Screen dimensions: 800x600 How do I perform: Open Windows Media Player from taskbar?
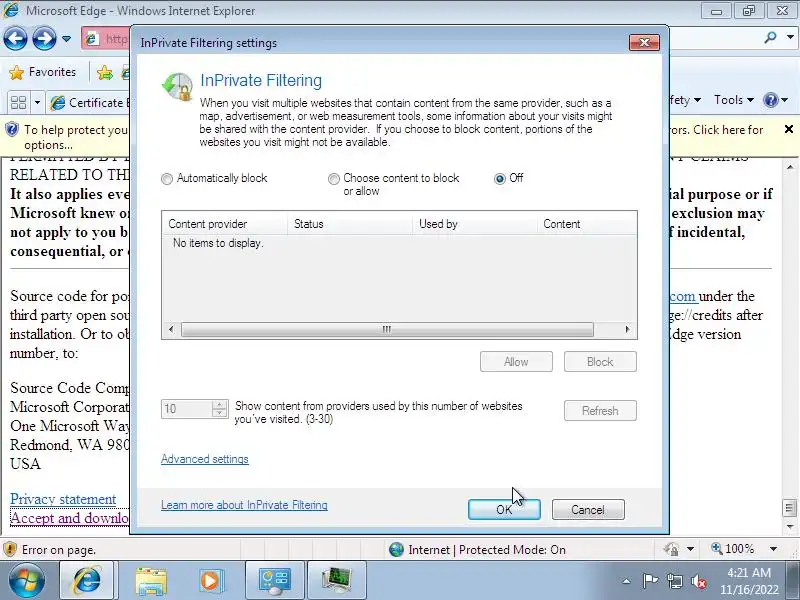[210, 580]
